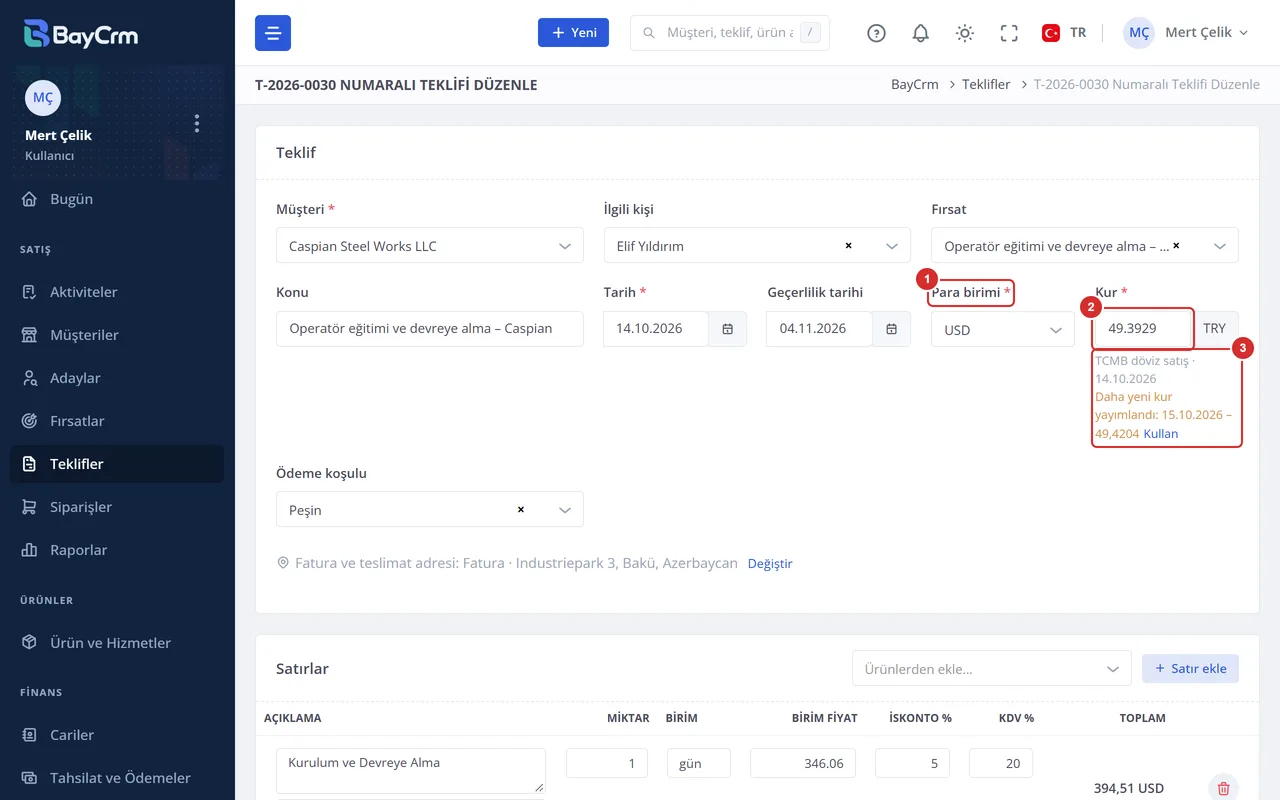Select Teklifler in the sidebar
Image resolution: width=1280 pixels, height=800 pixels.
tap(117, 464)
